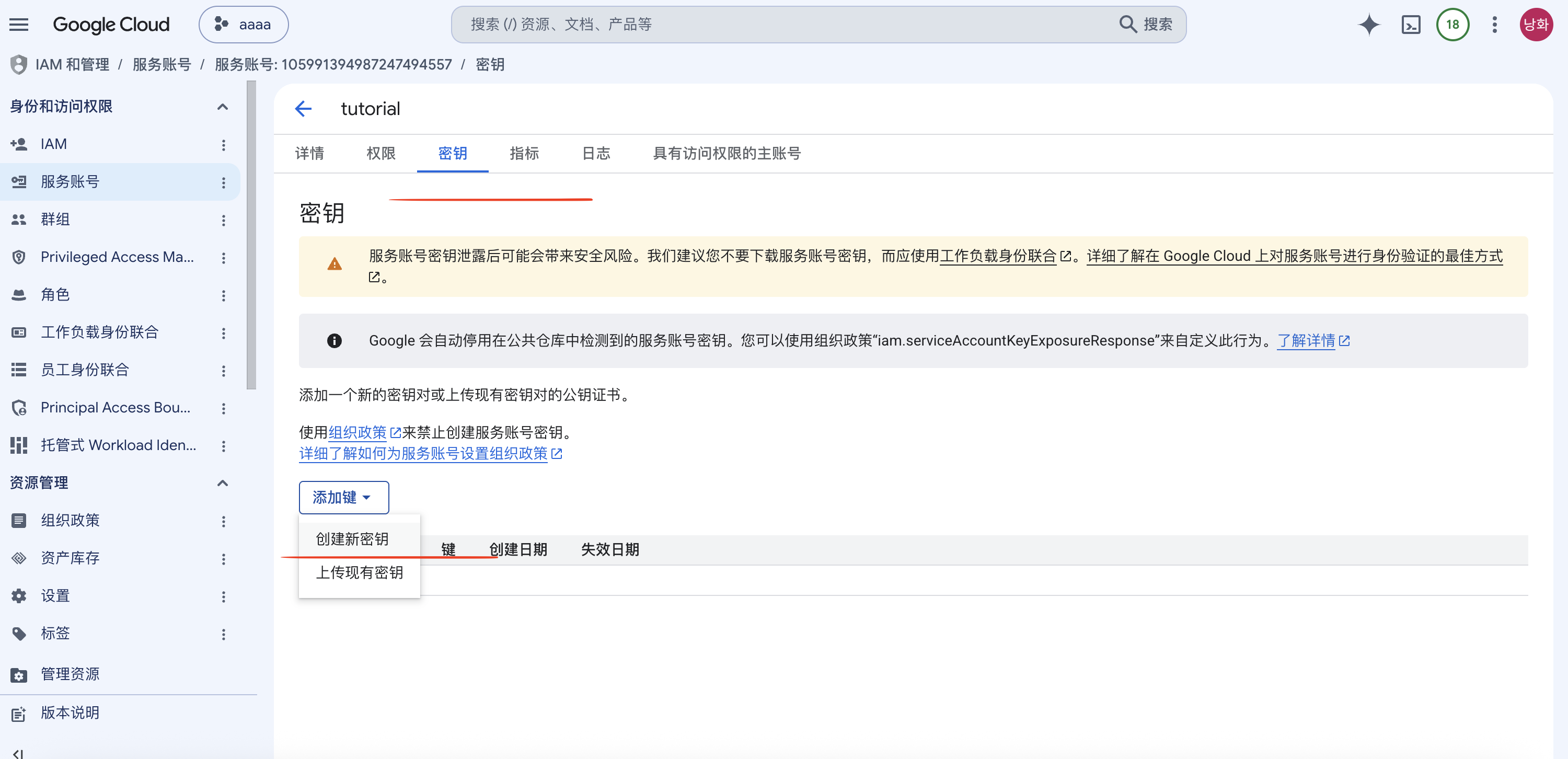Click the 标签 tag icon

click(x=19, y=634)
